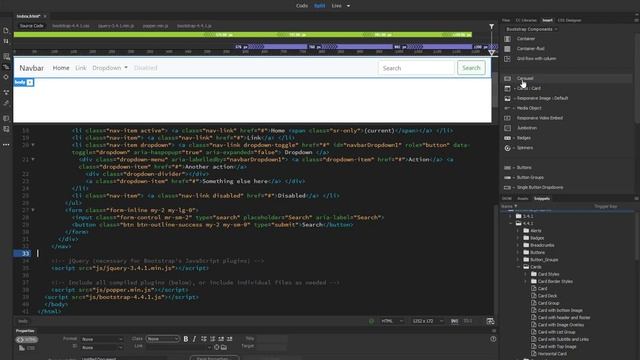Insert the Cards: Card component
The height and width of the screenshot is (360, 640).
pos(529,88)
